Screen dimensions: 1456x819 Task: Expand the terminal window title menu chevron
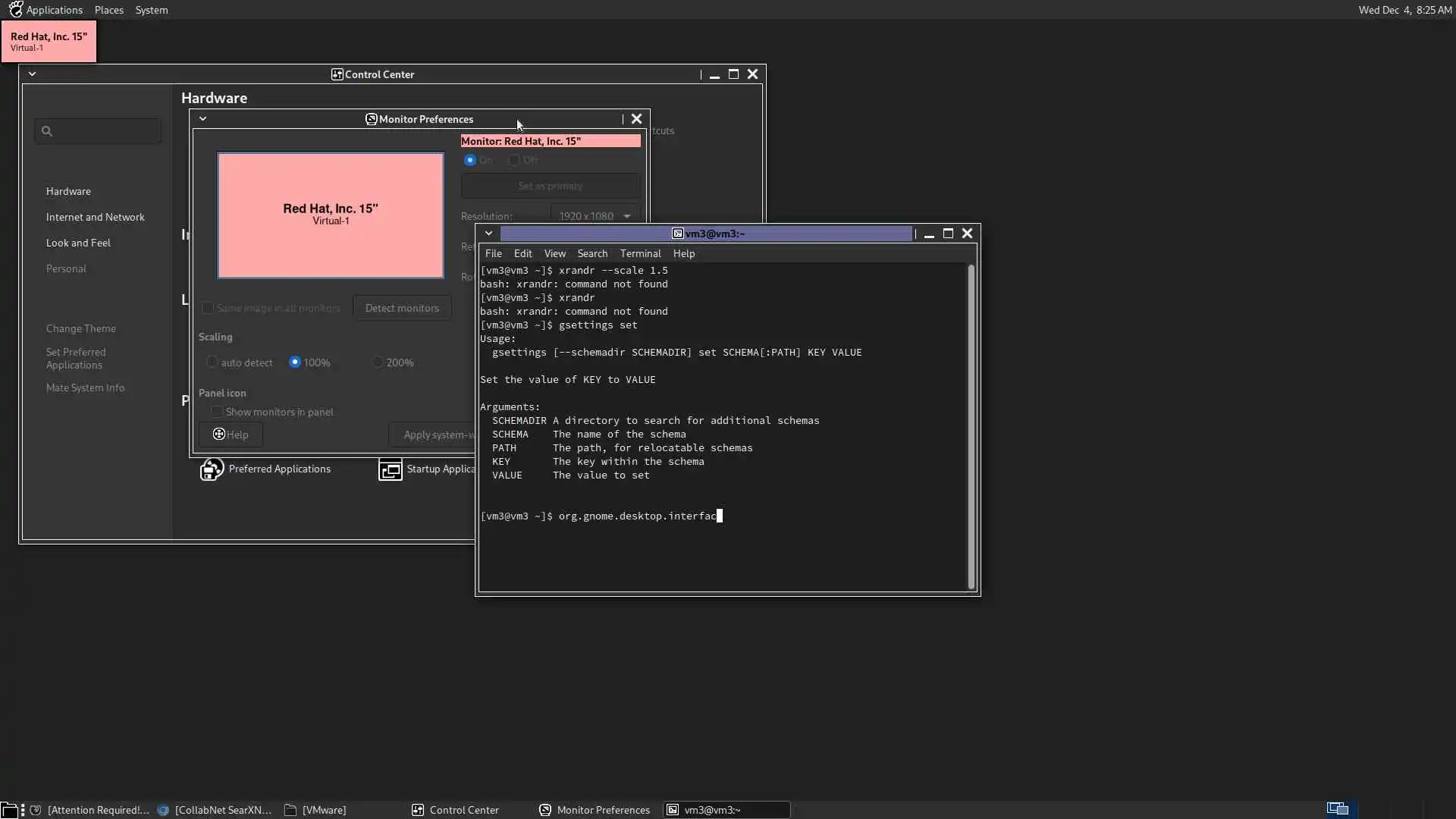click(489, 234)
